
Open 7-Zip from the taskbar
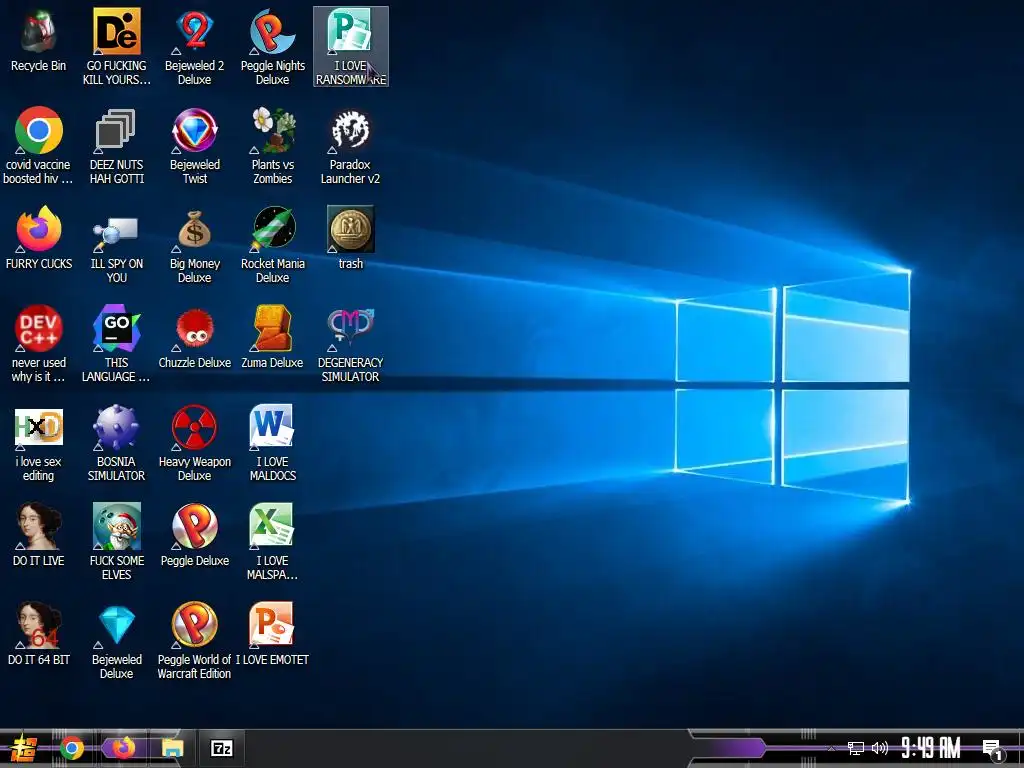point(221,748)
